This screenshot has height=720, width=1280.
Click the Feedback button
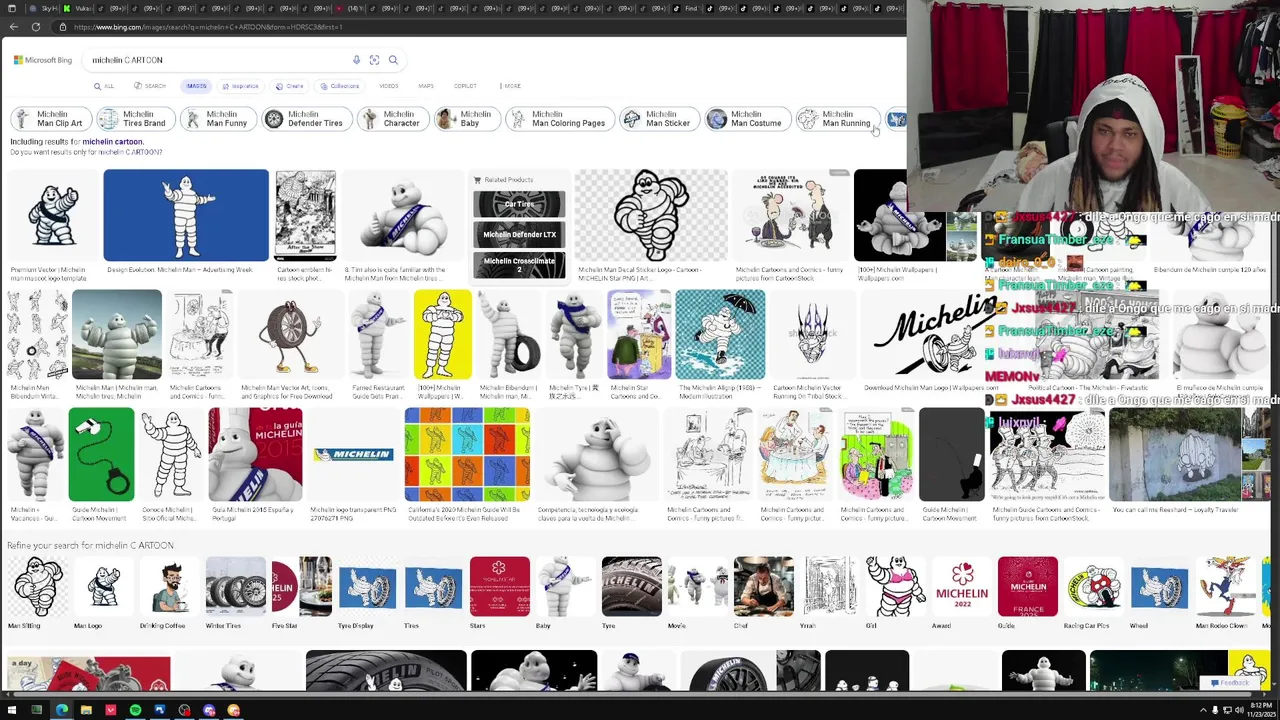[1228, 683]
